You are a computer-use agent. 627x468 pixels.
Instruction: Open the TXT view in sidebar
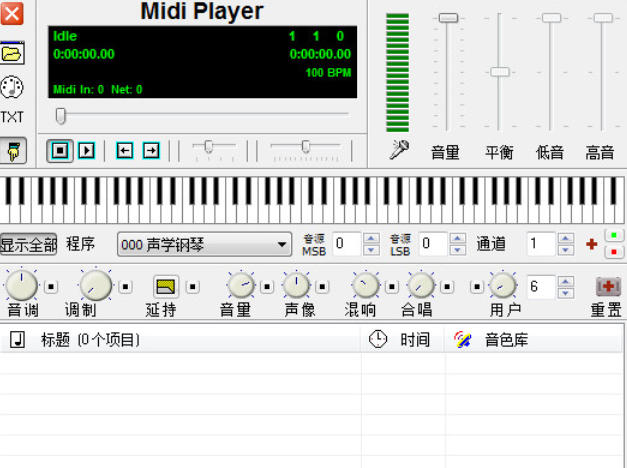[12, 117]
